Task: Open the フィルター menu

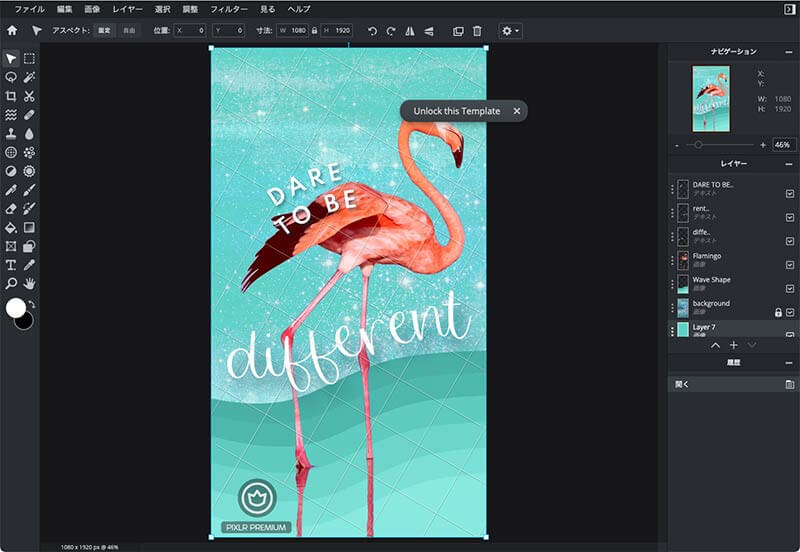Action: pyautogui.click(x=229, y=9)
